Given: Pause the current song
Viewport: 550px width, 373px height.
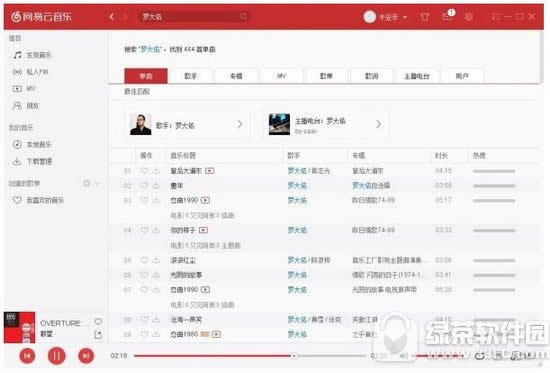Looking at the screenshot, I should pyautogui.click(x=56, y=356).
